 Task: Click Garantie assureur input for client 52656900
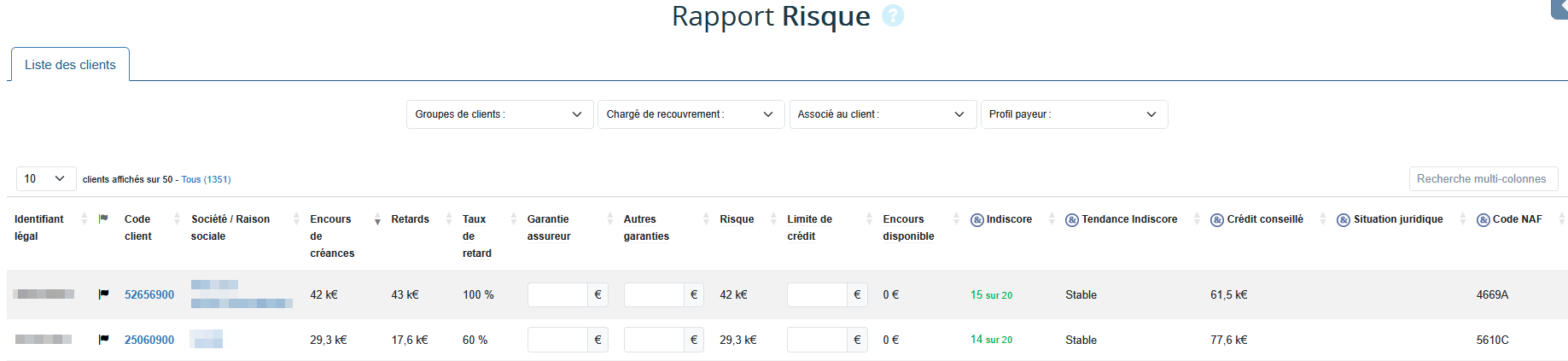557,294
